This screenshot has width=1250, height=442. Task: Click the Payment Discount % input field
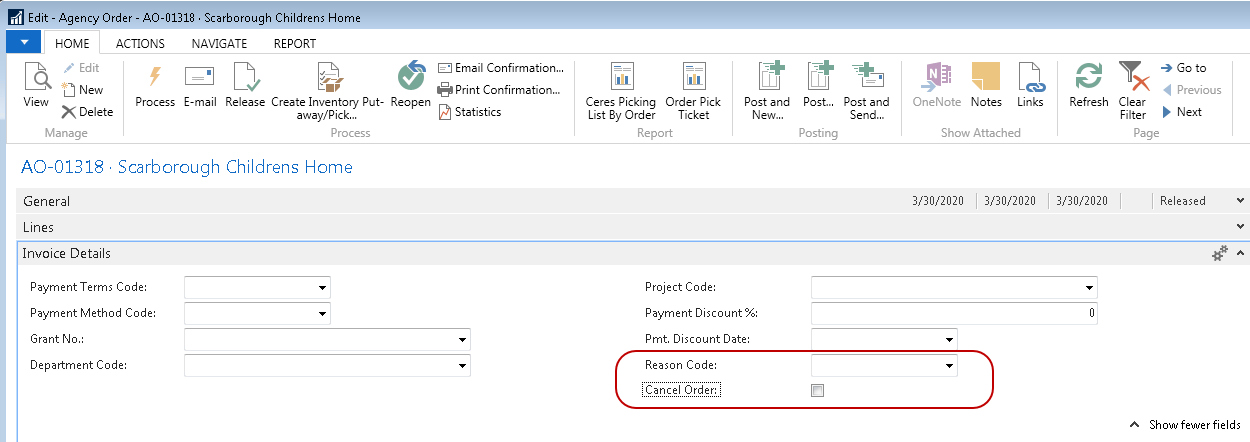pos(953,314)
